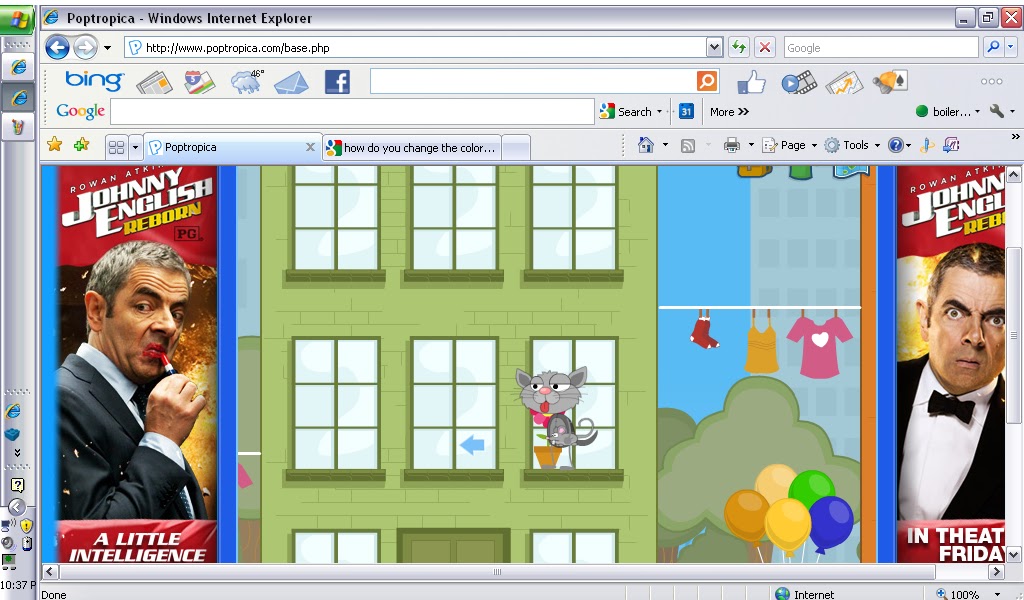Screen dimensions: 1024x600
Task: Click the orange Bing search button
Action: 707,82
